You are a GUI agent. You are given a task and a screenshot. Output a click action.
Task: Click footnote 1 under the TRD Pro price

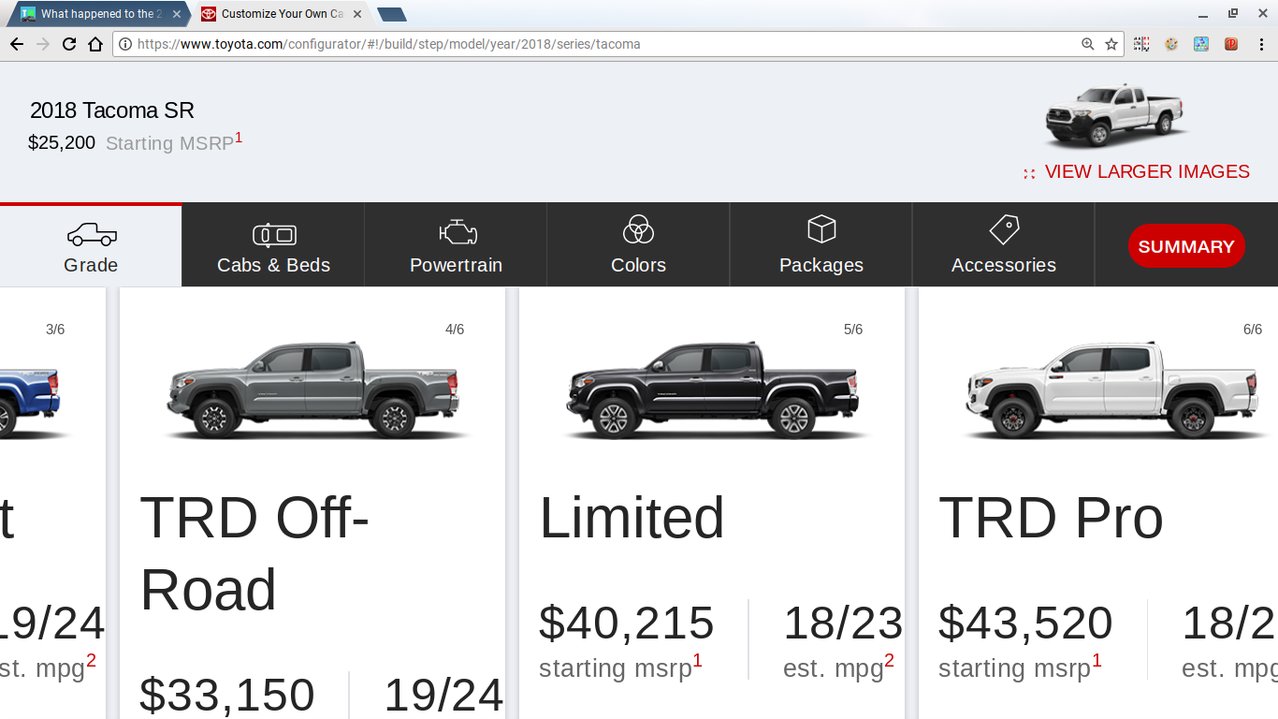(1096, 661)
